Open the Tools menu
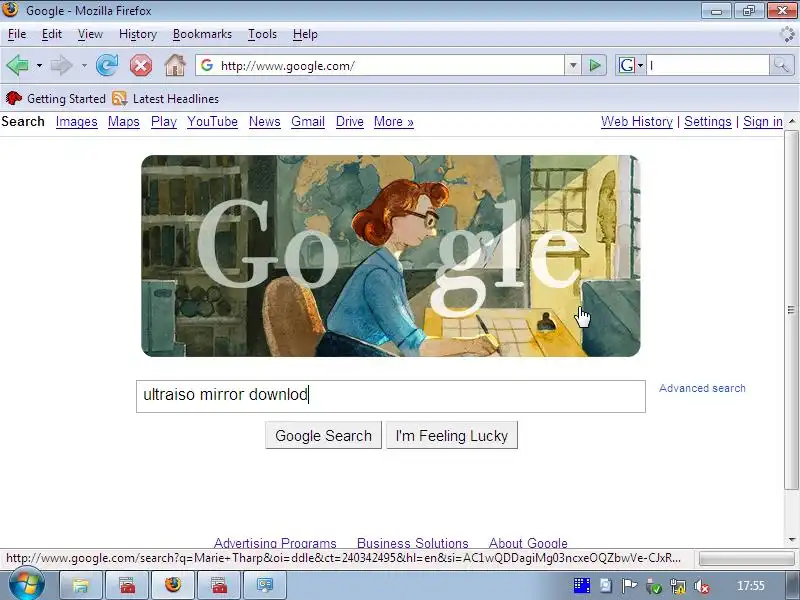The image size is (800, 600). [262, 34]
